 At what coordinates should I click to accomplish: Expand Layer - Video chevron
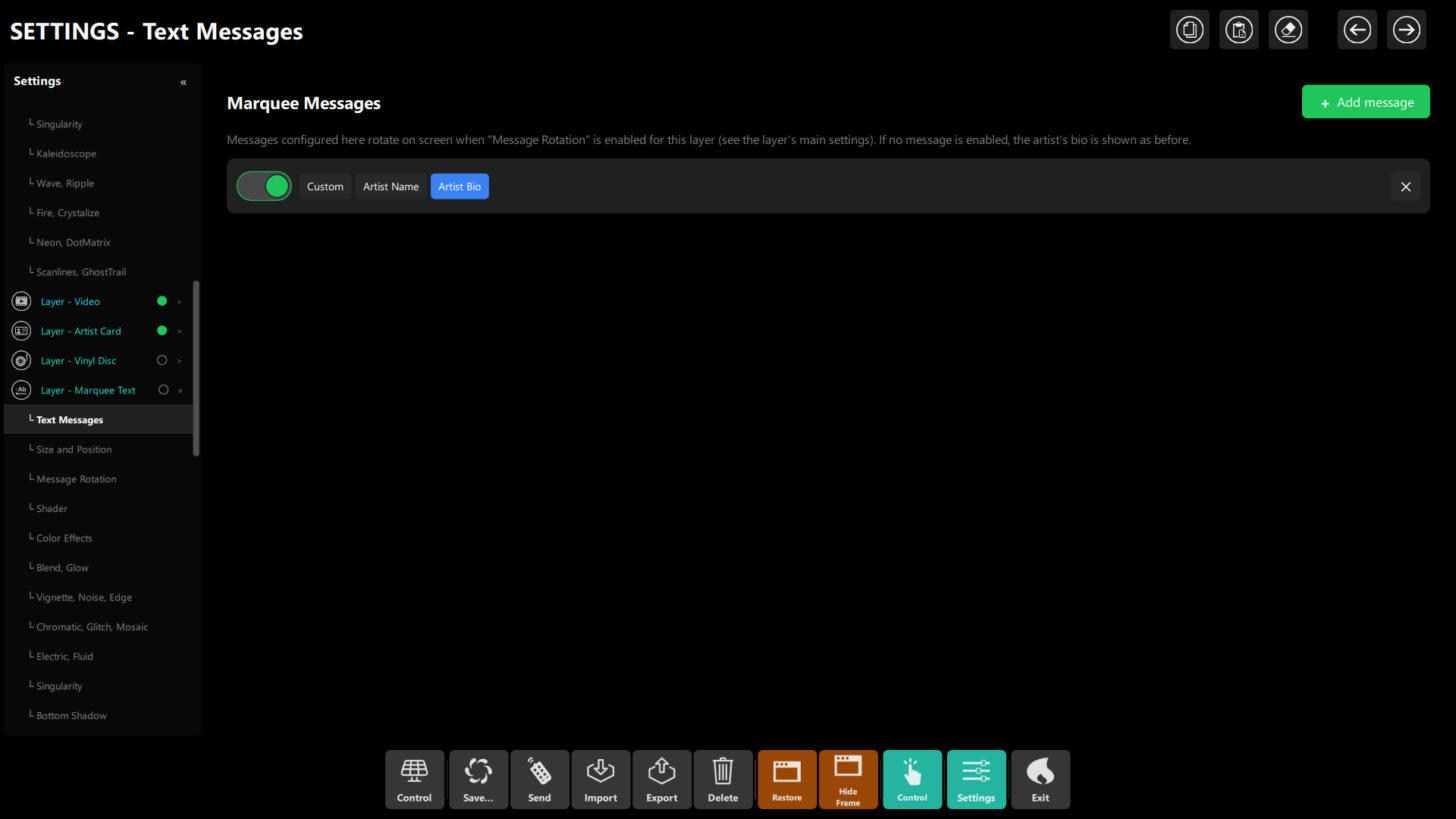[x=180, y=302]
